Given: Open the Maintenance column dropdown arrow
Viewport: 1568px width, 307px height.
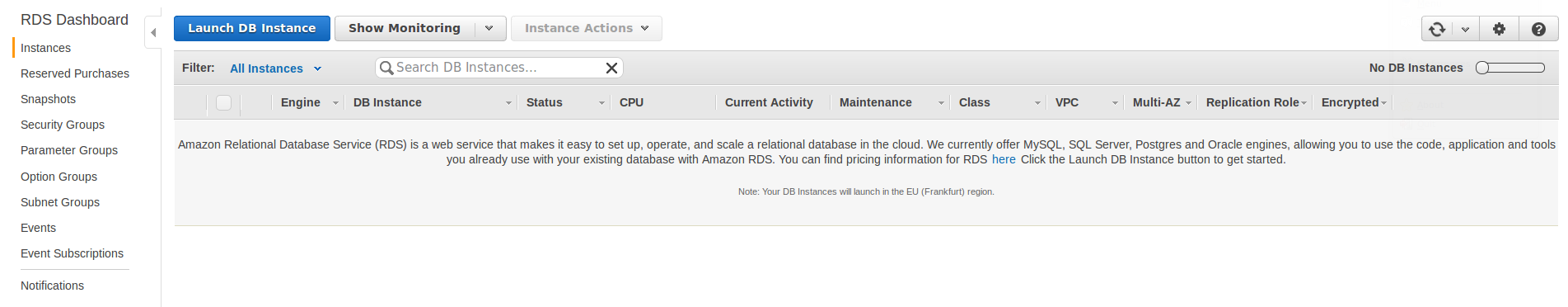Looking at the screenshot, I should point(941,103).
